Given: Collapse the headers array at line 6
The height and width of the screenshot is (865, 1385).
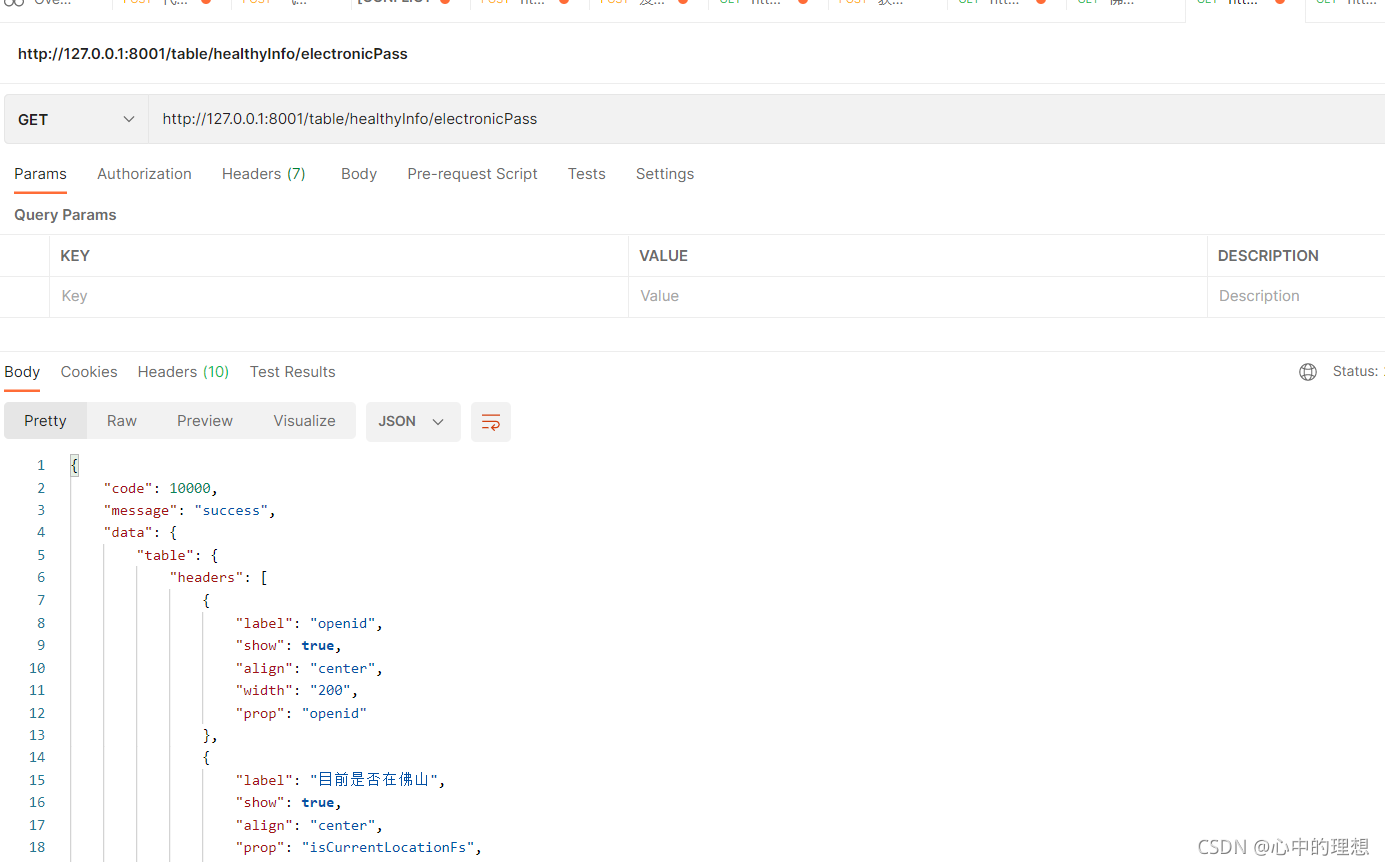Looking at the screenshot, I should [58, 577].
